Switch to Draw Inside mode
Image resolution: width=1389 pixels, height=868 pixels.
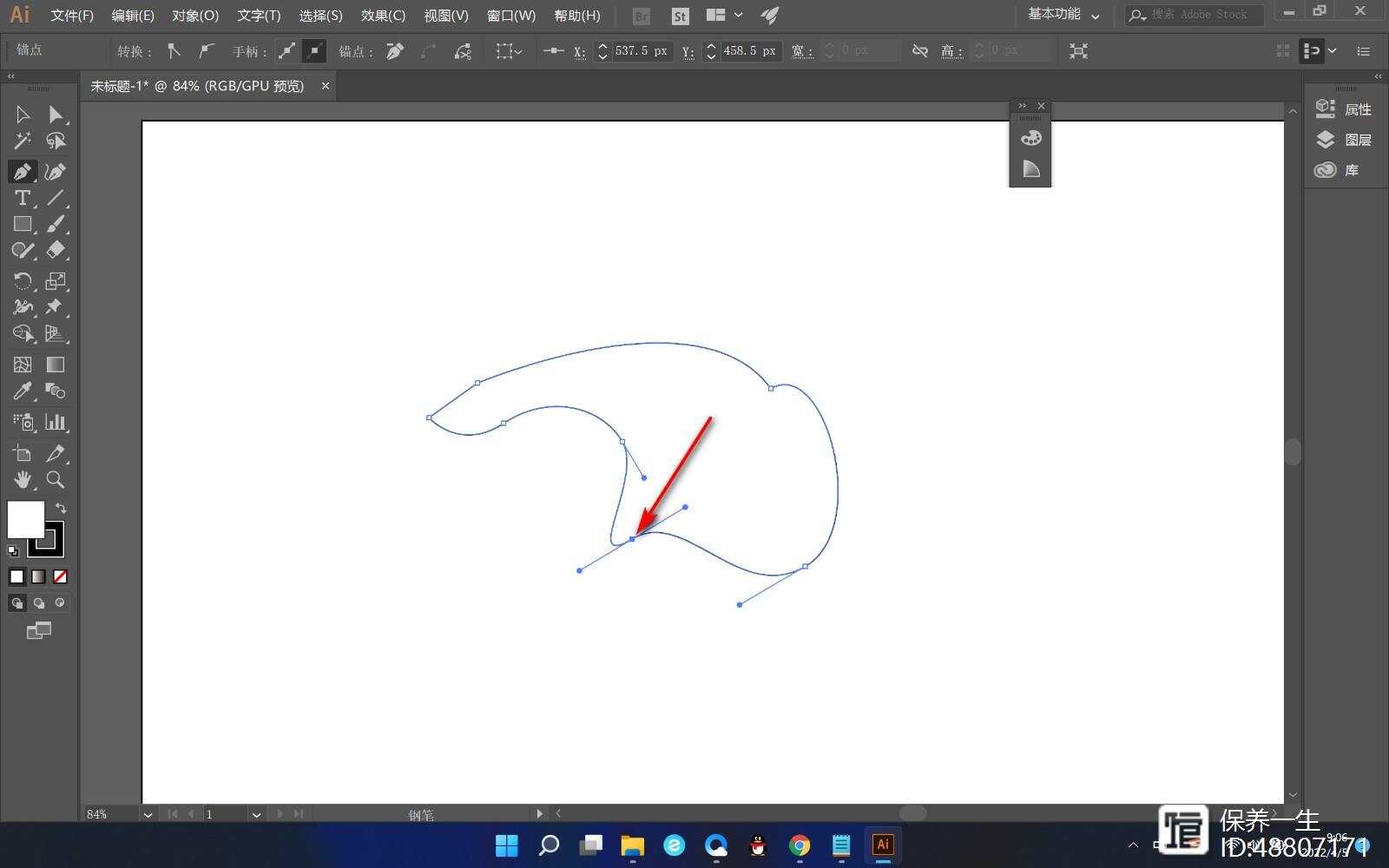point(60,603)
